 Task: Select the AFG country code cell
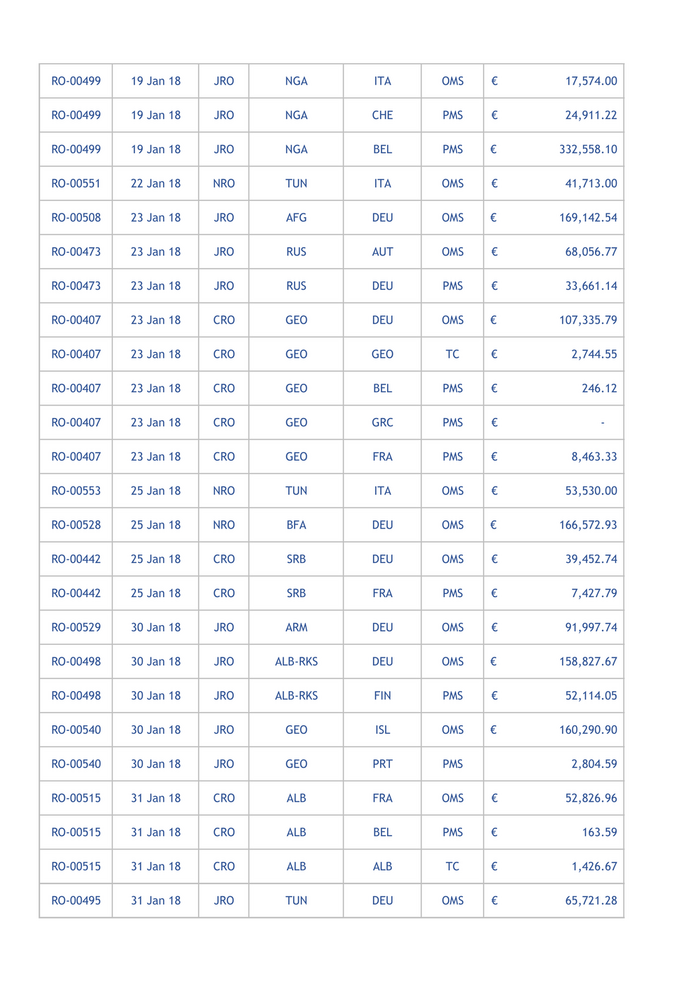pos(296,217)
